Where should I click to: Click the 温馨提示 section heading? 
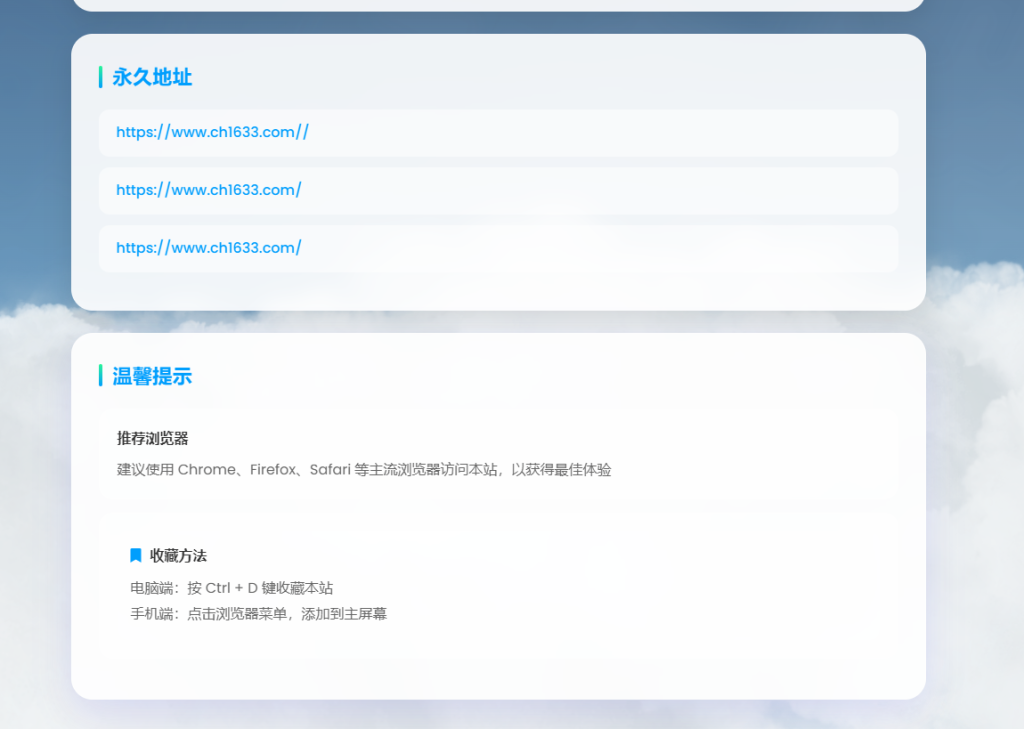[152, 376]
